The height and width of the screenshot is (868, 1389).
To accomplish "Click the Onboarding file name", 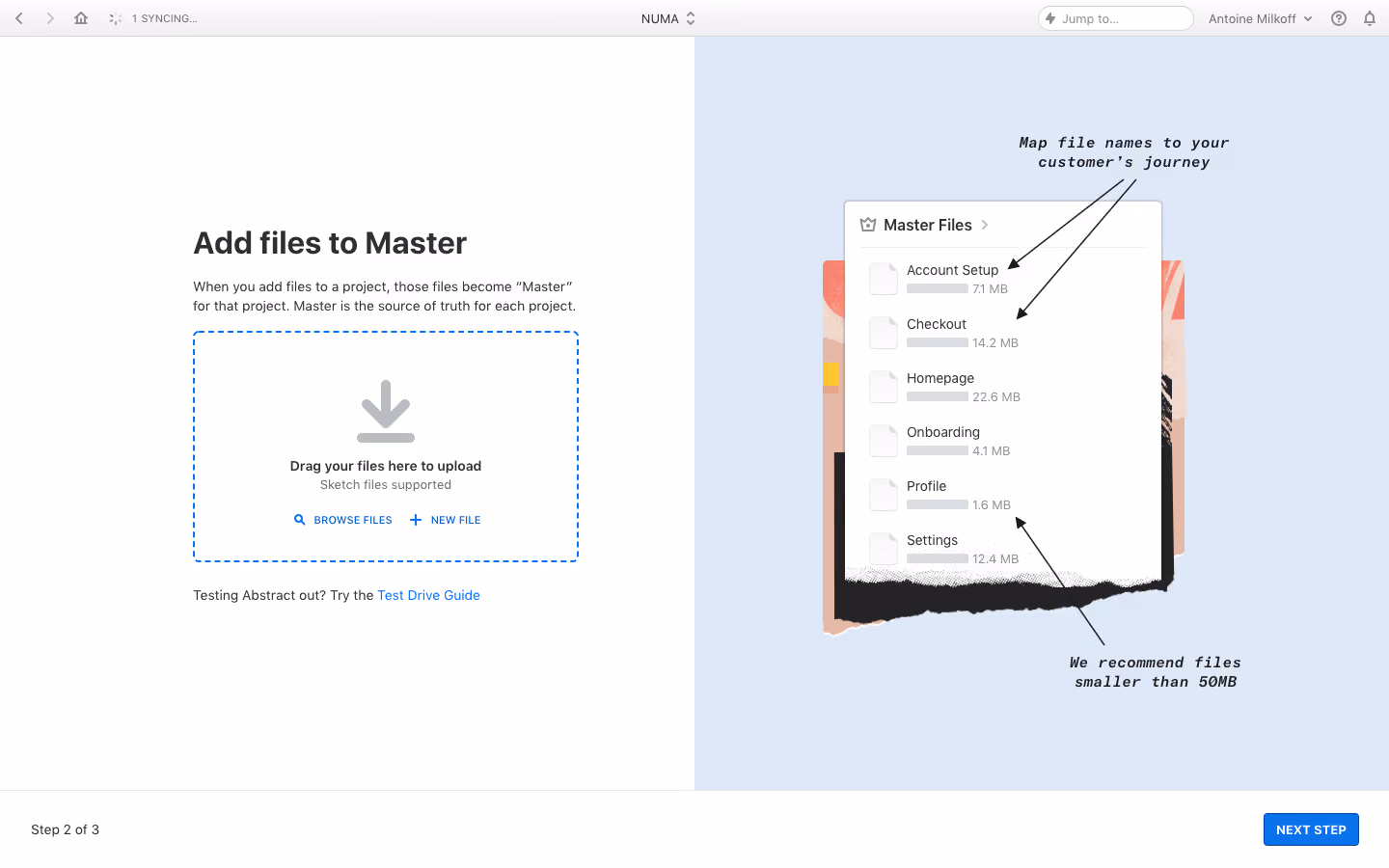I will 943,432.
